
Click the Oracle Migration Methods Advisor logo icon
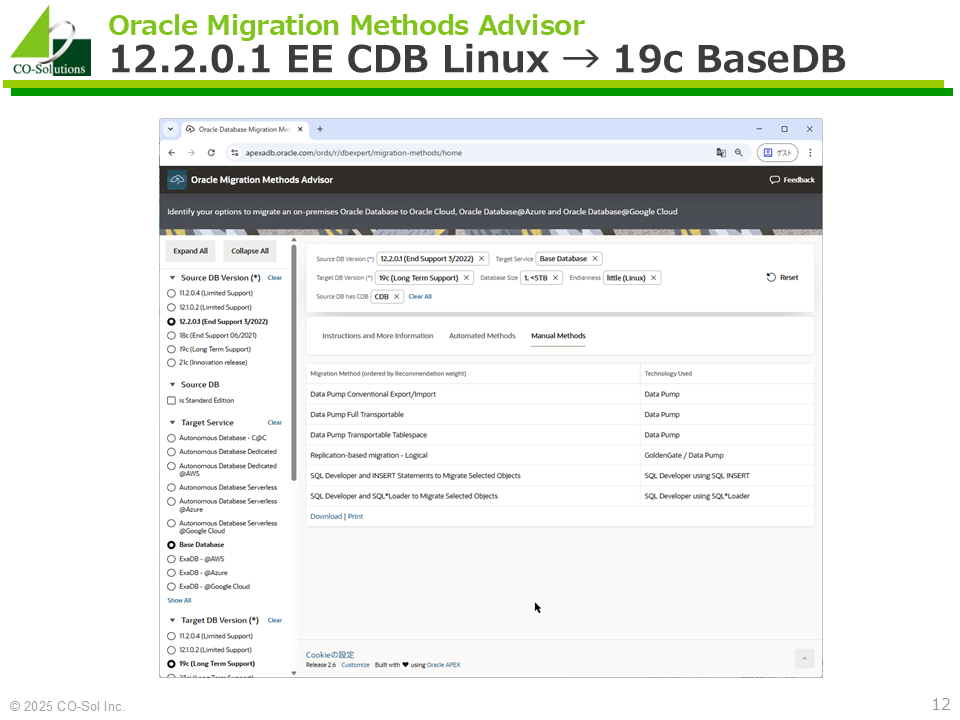tap(177, 179)
